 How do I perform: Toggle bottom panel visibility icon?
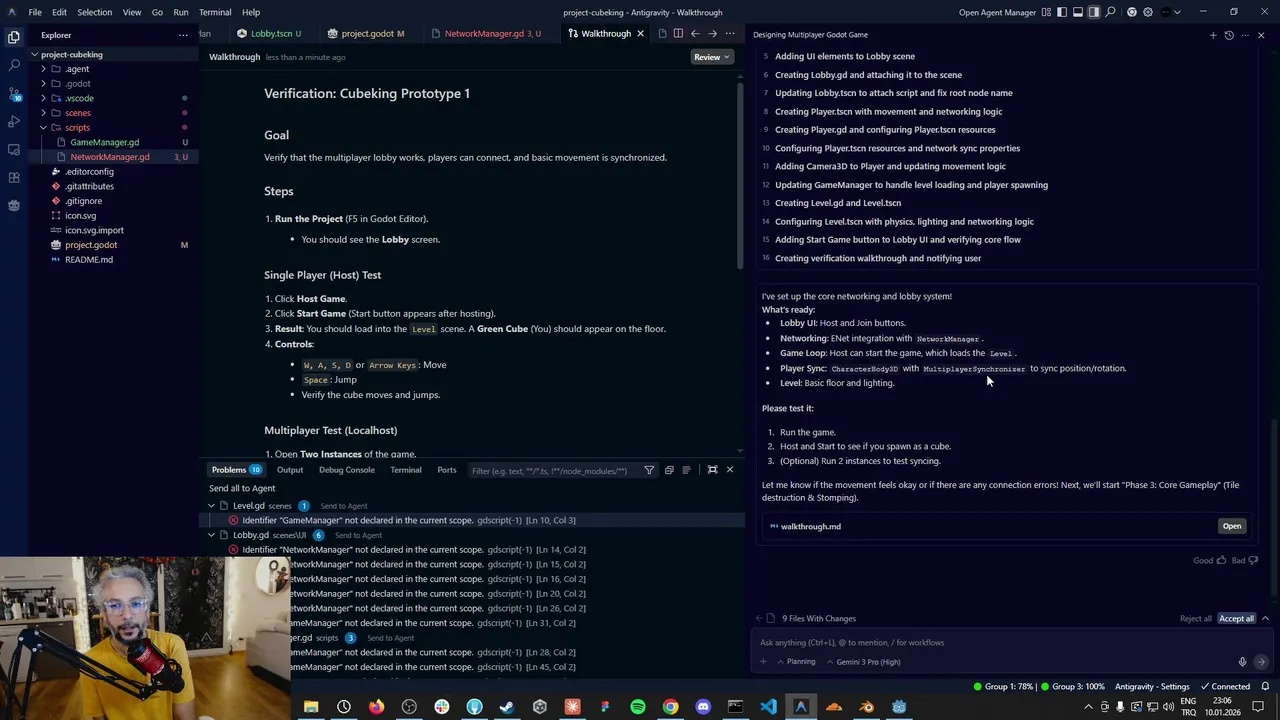[x=1078, y=12]
